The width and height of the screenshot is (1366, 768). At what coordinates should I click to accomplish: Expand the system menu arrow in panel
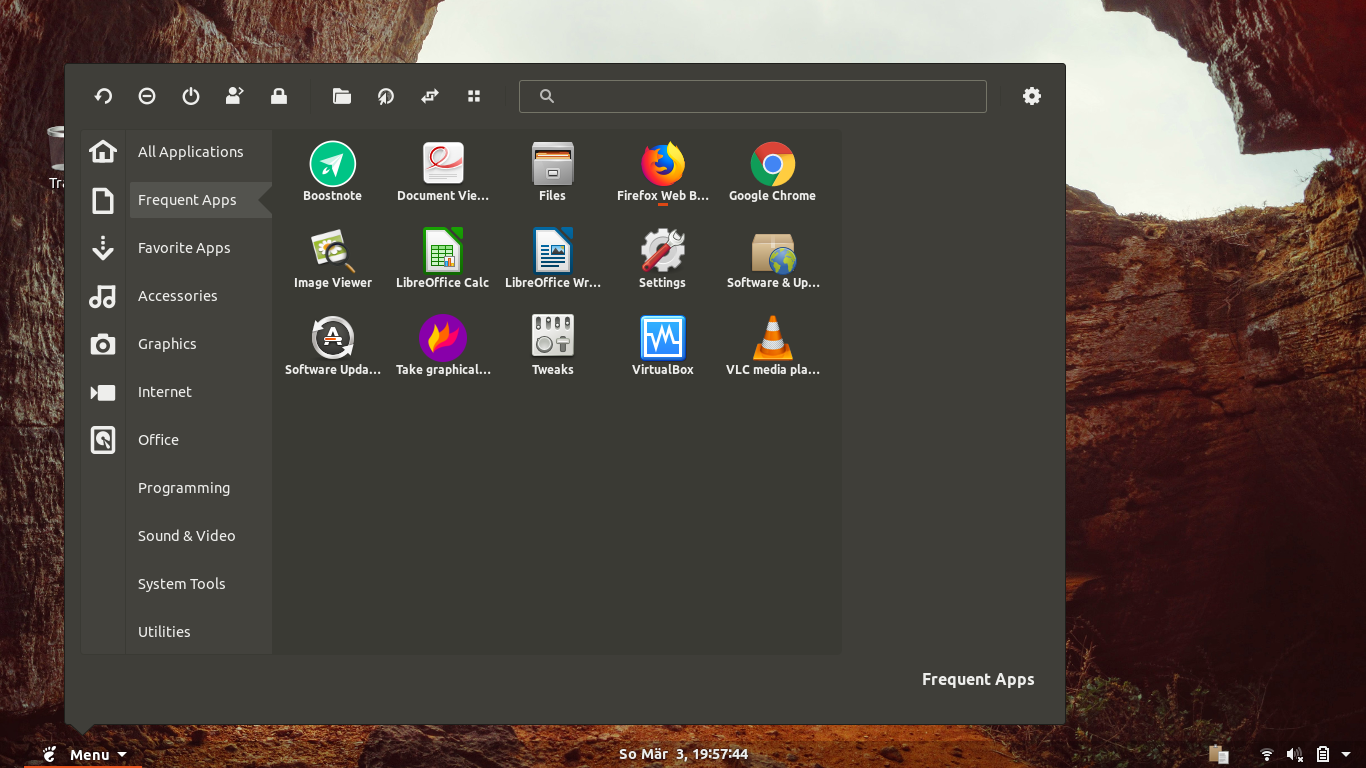(x=1346, y=755)
